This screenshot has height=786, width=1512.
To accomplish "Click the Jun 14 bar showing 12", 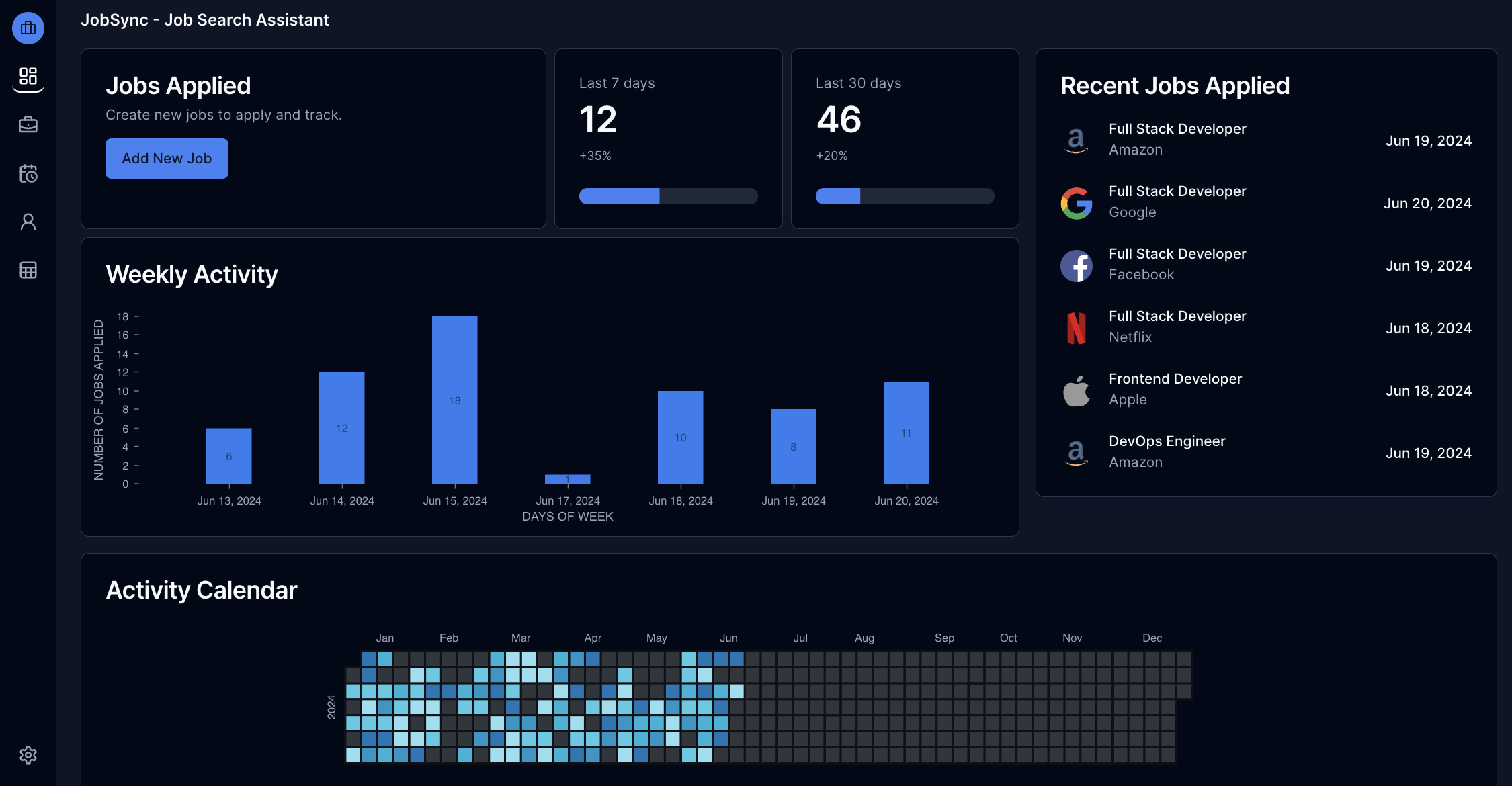I will coord(342,427).
